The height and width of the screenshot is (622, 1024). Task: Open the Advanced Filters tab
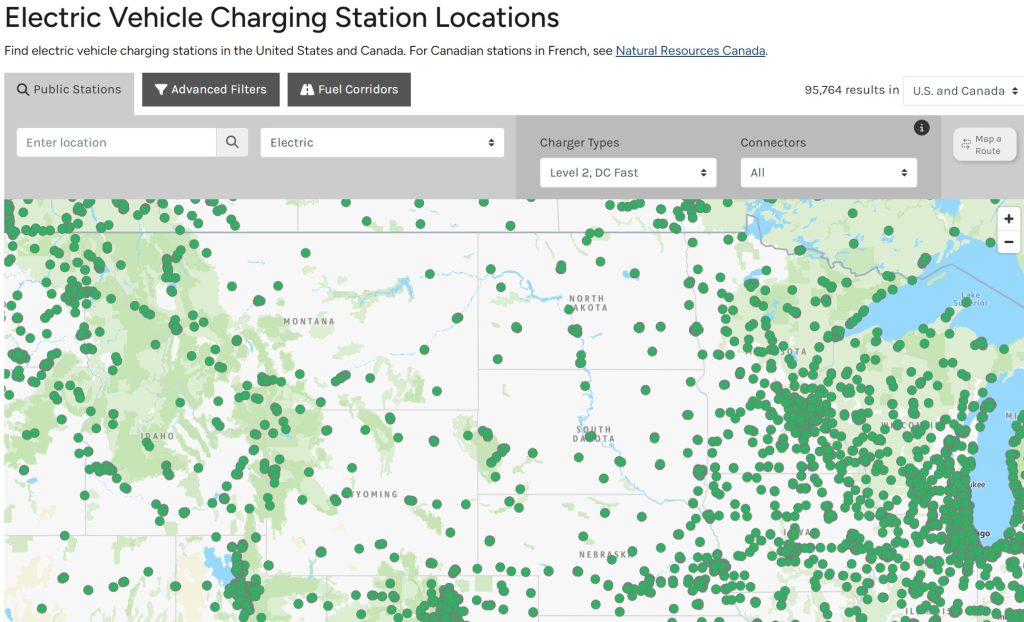click(211, 90)
